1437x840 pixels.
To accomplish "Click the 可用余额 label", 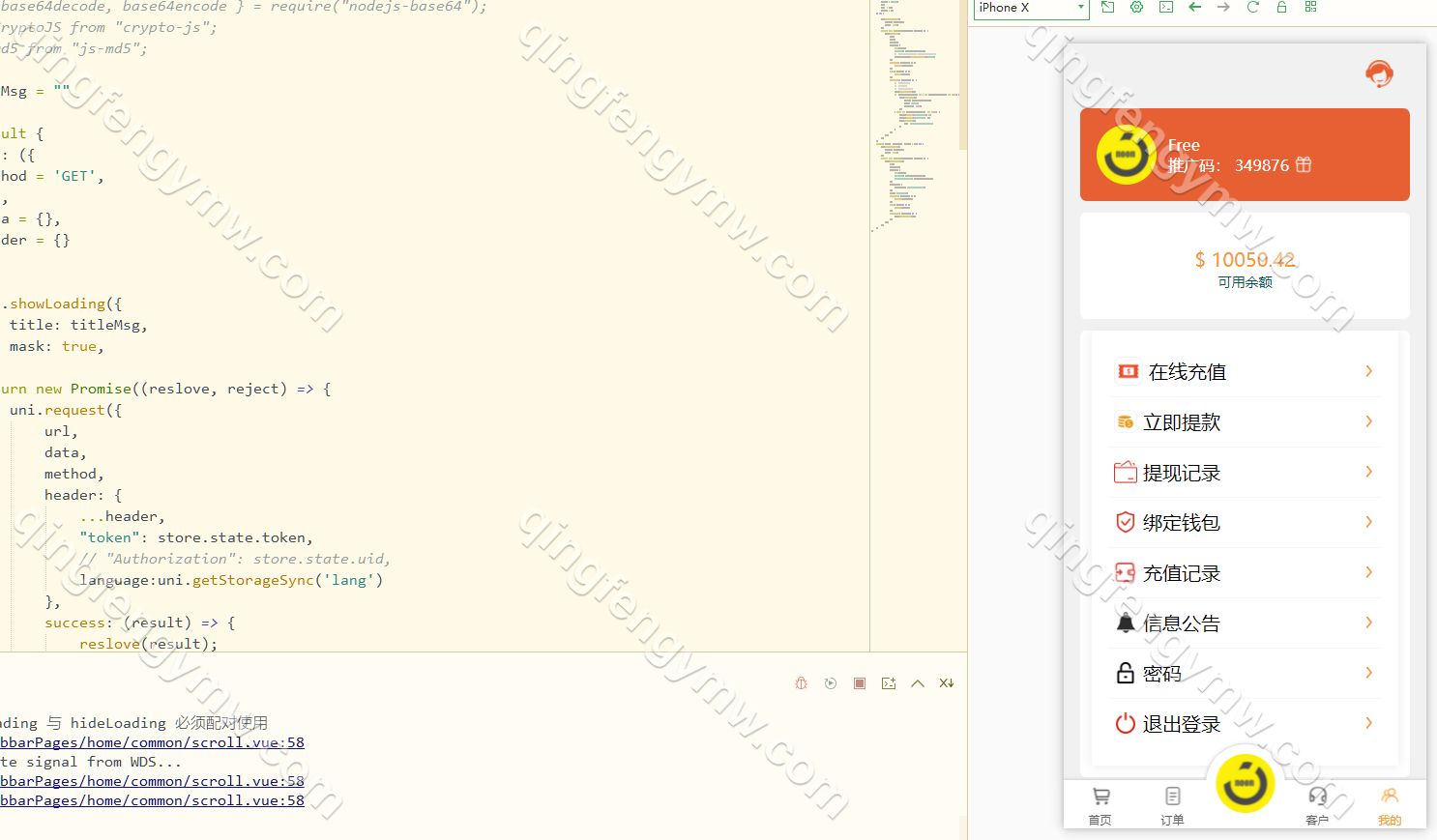I will (x=1245, y=282).
